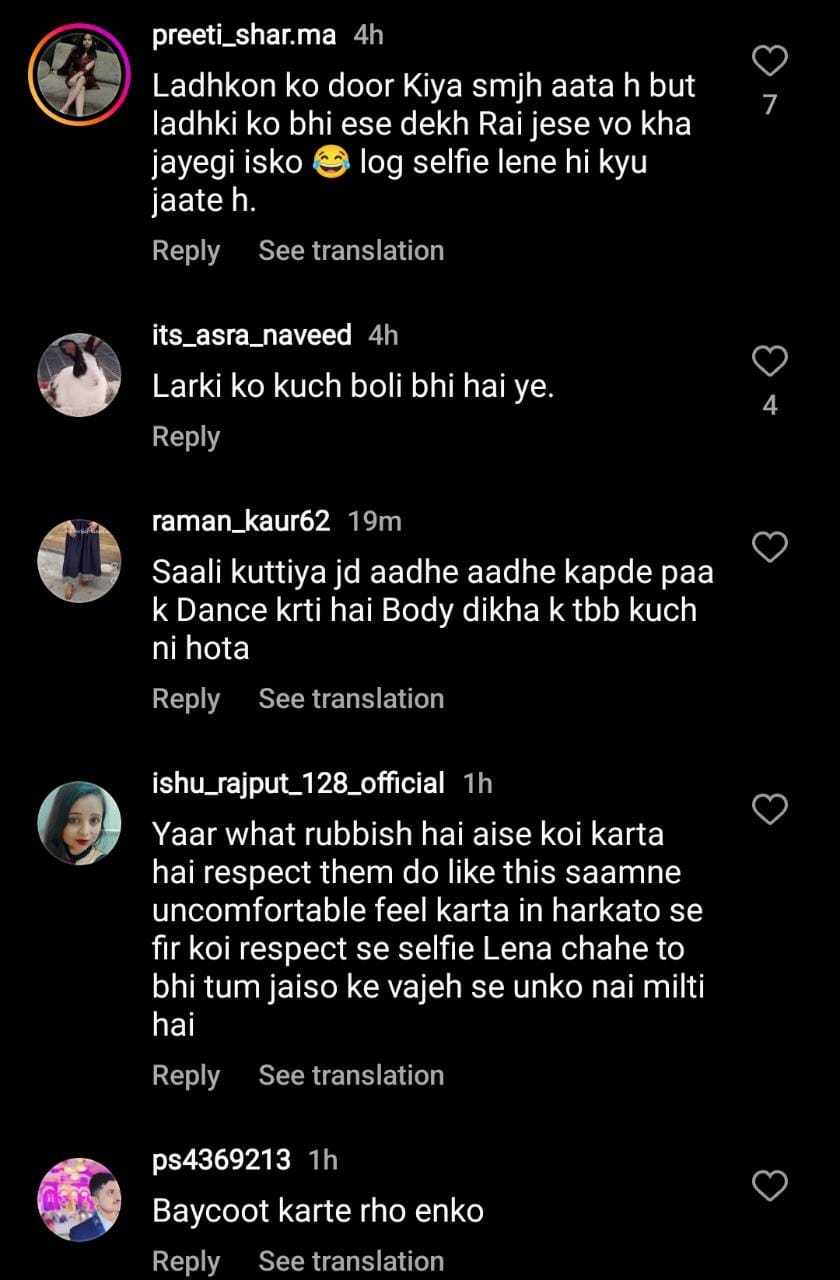This screenshot has height=1280, width=840.
Task: See translation of raman_kaur62's comment
Action: point(351,699)
